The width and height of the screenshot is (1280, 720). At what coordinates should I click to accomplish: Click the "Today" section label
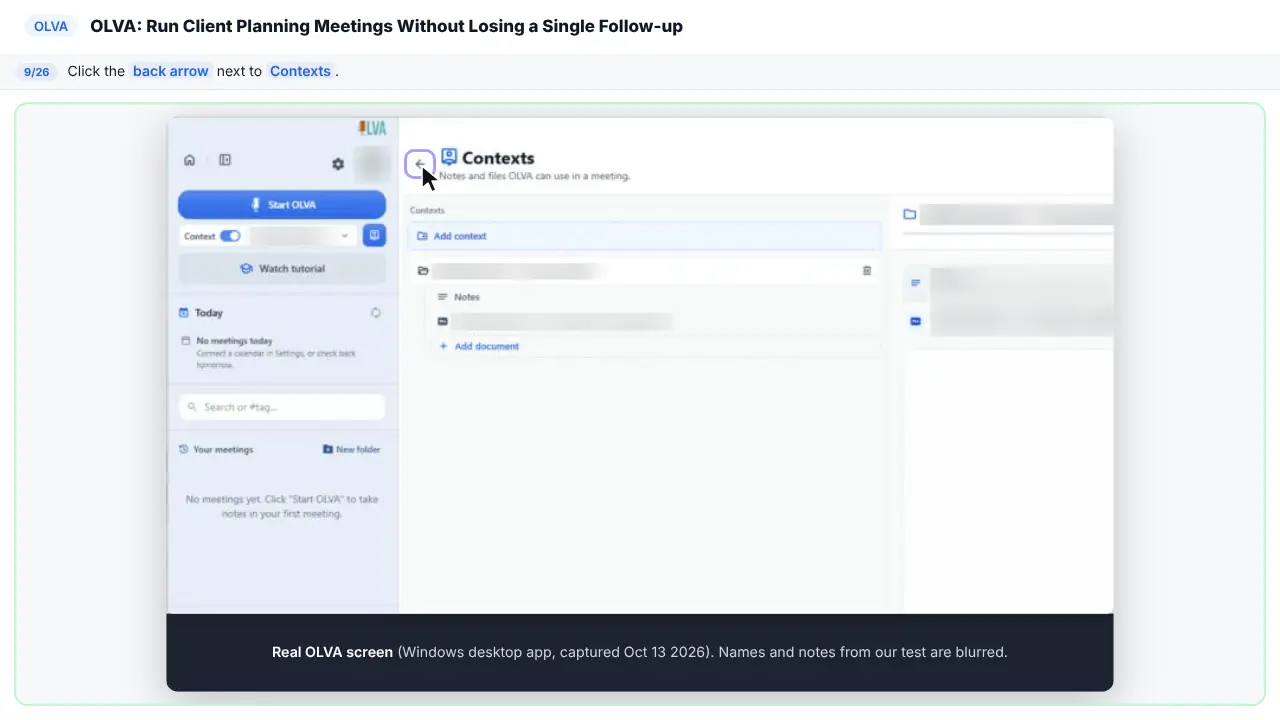[x=209, y=313]
